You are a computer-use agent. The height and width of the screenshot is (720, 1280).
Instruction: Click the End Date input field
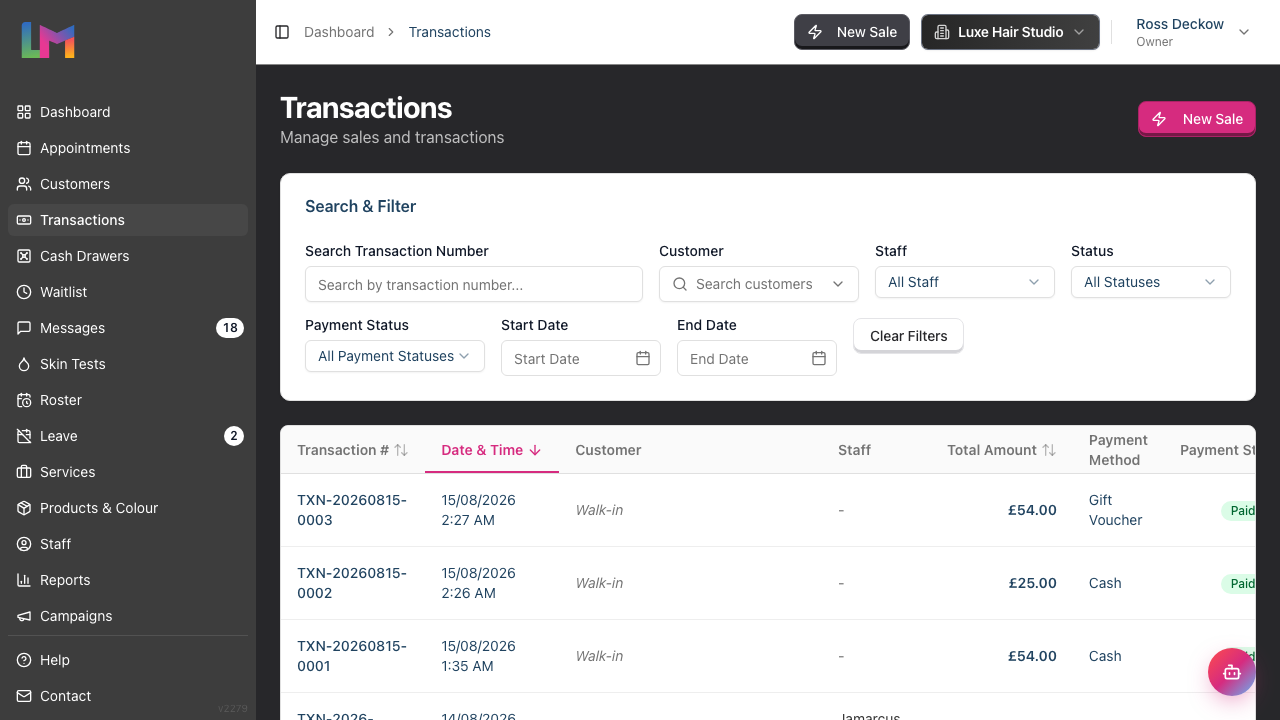(757, 358)
